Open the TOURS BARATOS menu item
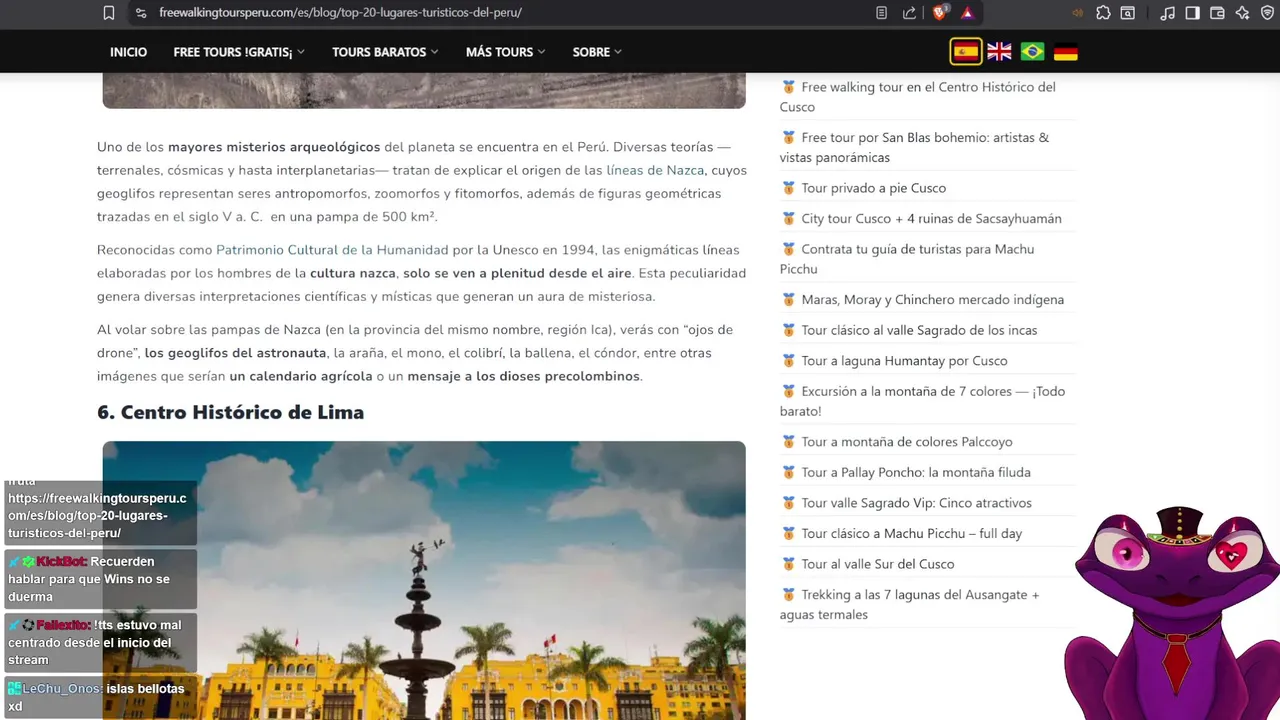Image resolution: width=1280 pixels, height=720 pixels. pos(379,52)
